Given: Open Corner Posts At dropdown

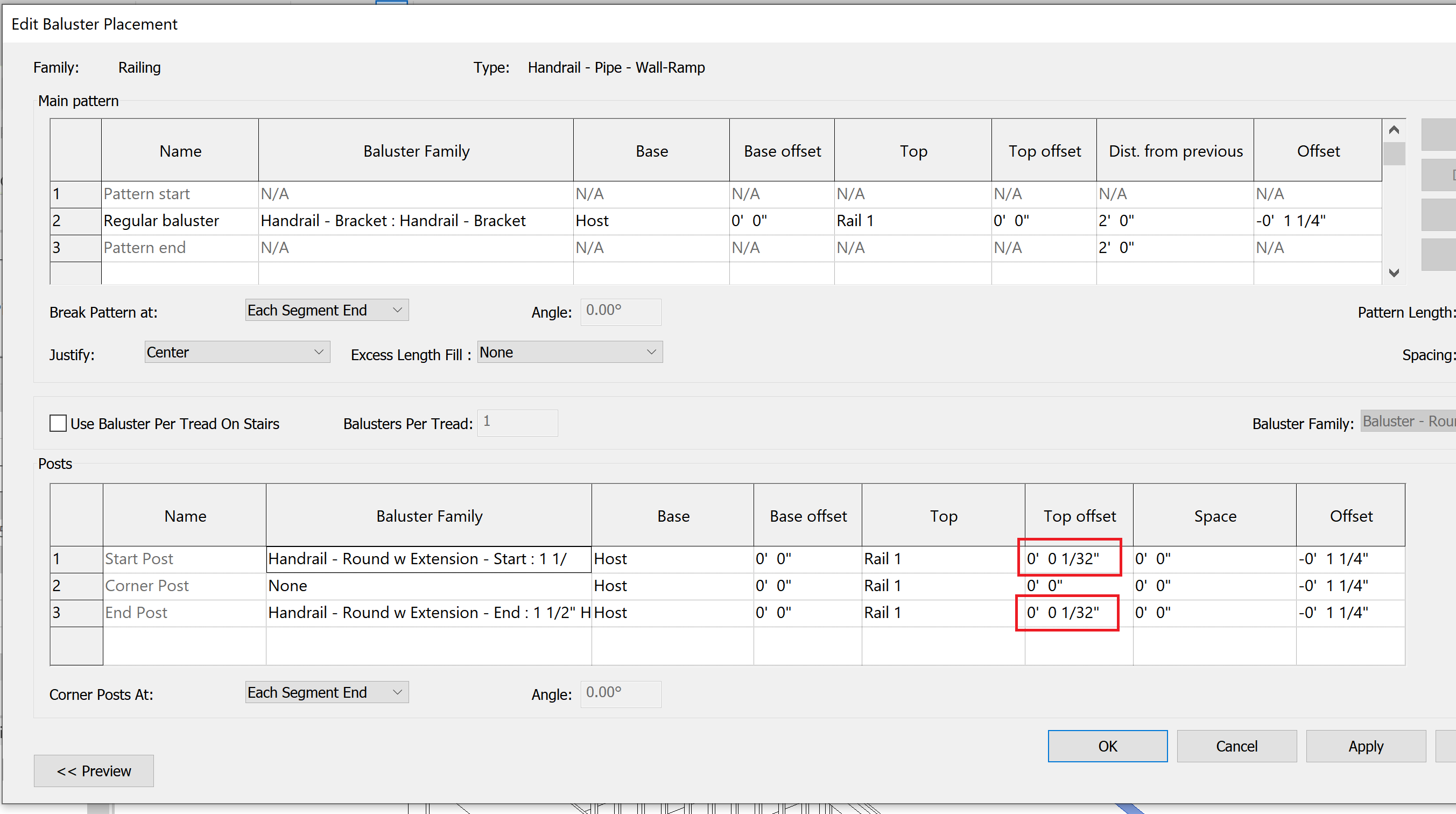Looking at the screenshot, I should coord(327,692).
